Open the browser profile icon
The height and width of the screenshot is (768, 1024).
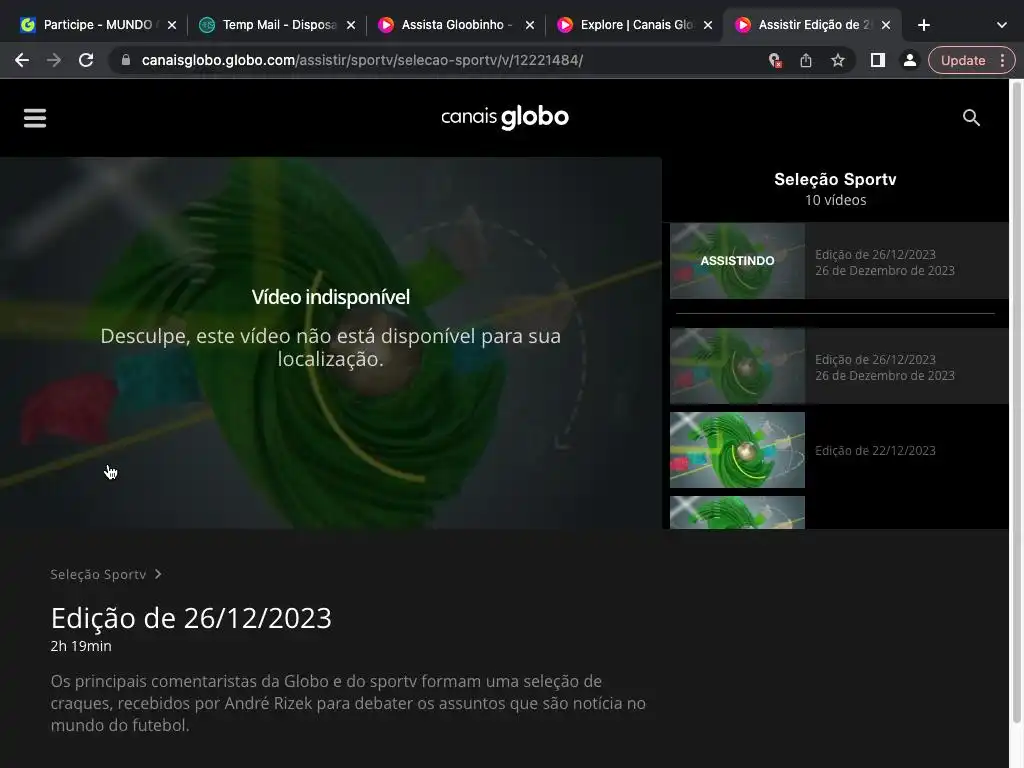909,60
